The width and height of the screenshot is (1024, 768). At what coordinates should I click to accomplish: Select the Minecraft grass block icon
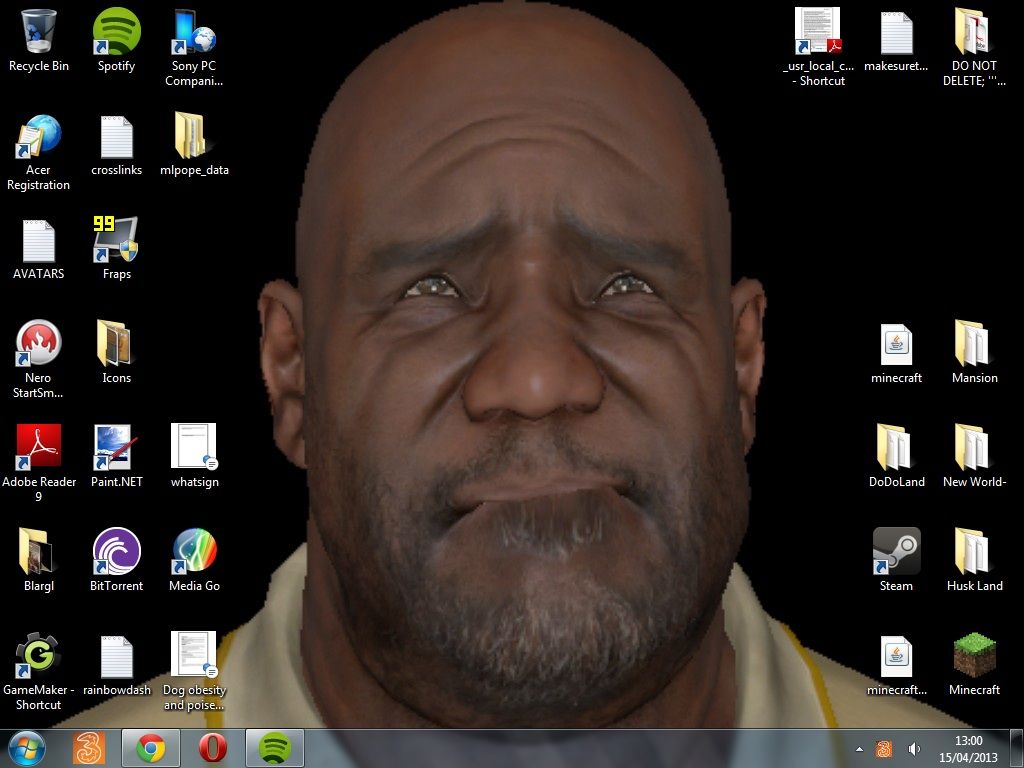tap(974, 664)
